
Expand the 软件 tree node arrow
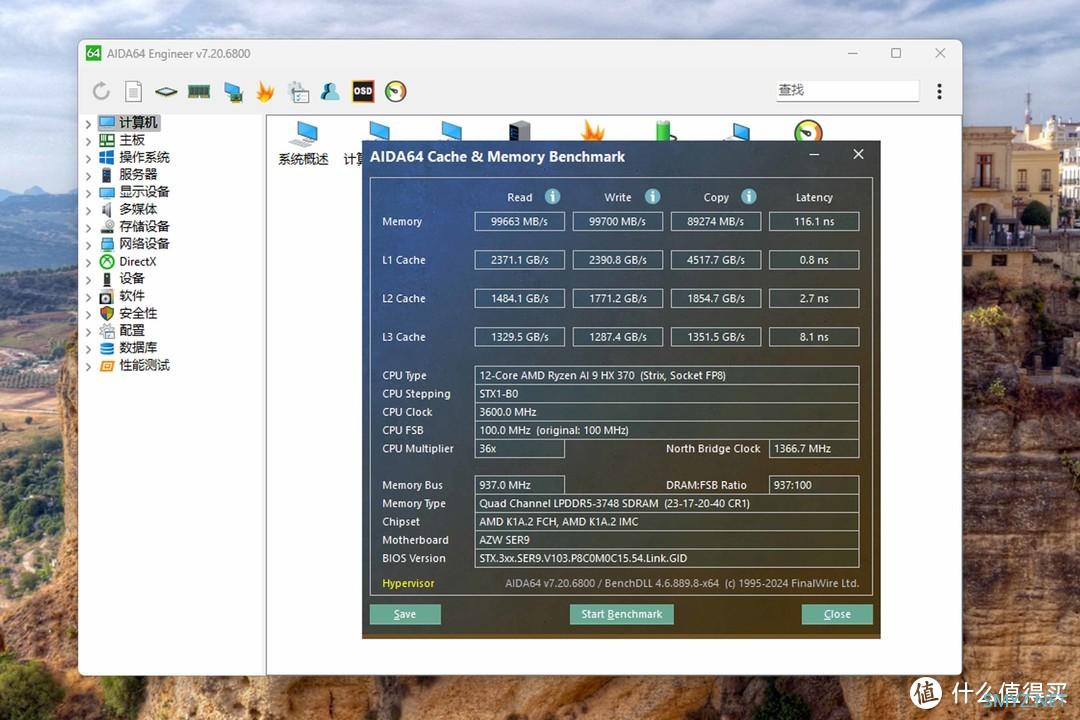tap(88, 297)
